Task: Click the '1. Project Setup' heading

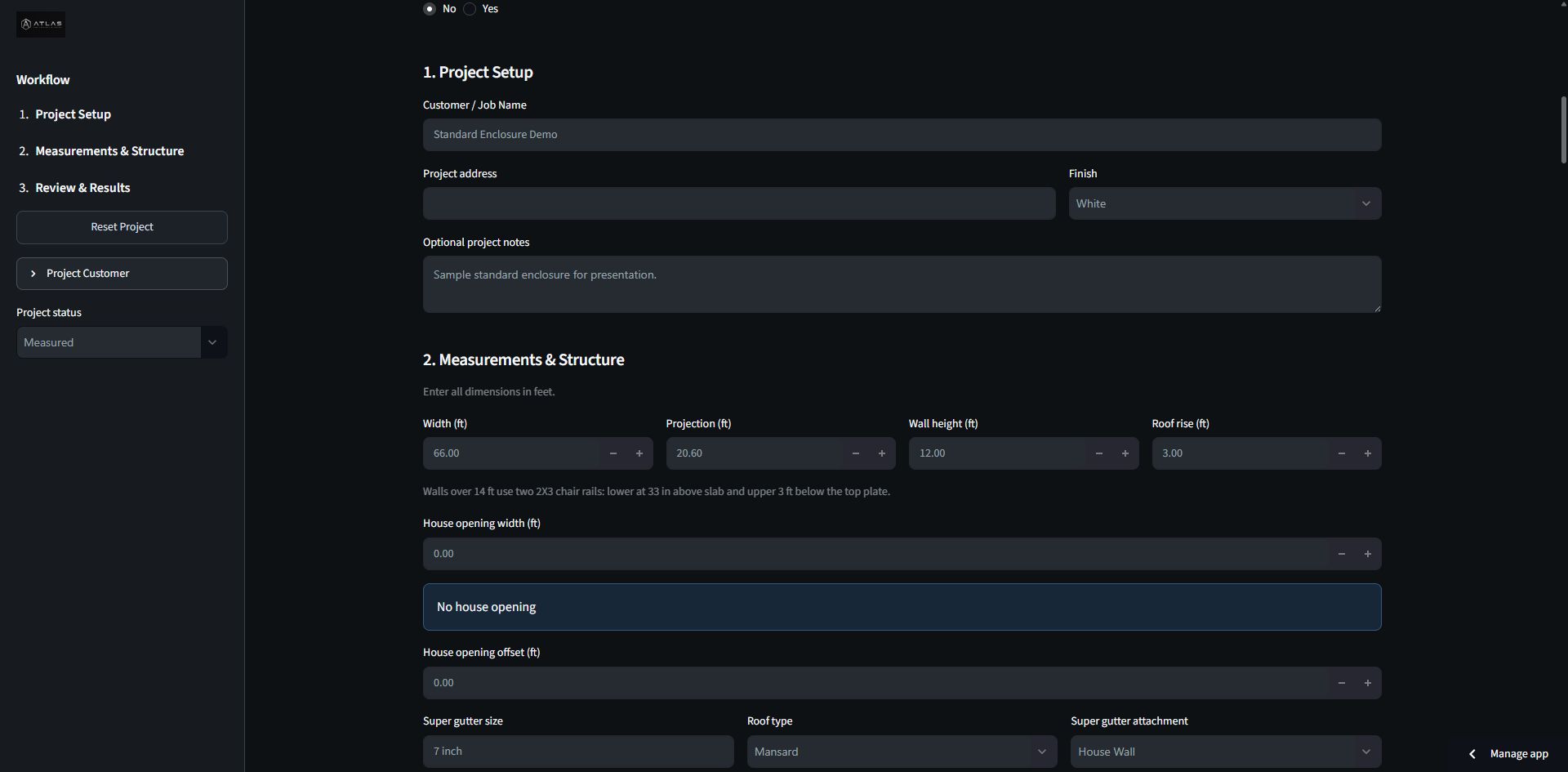Action: [x=478, y=73]
